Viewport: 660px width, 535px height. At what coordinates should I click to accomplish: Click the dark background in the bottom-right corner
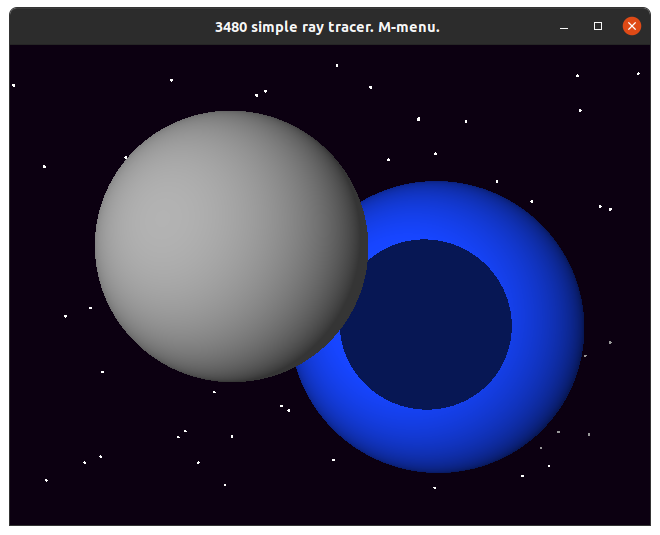coord(620,500)
